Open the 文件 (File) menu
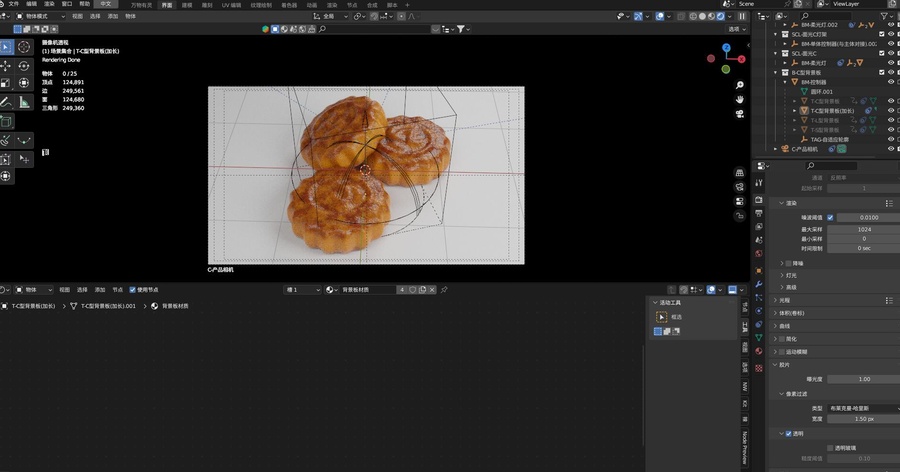The image size is (900, 472). 14,4
